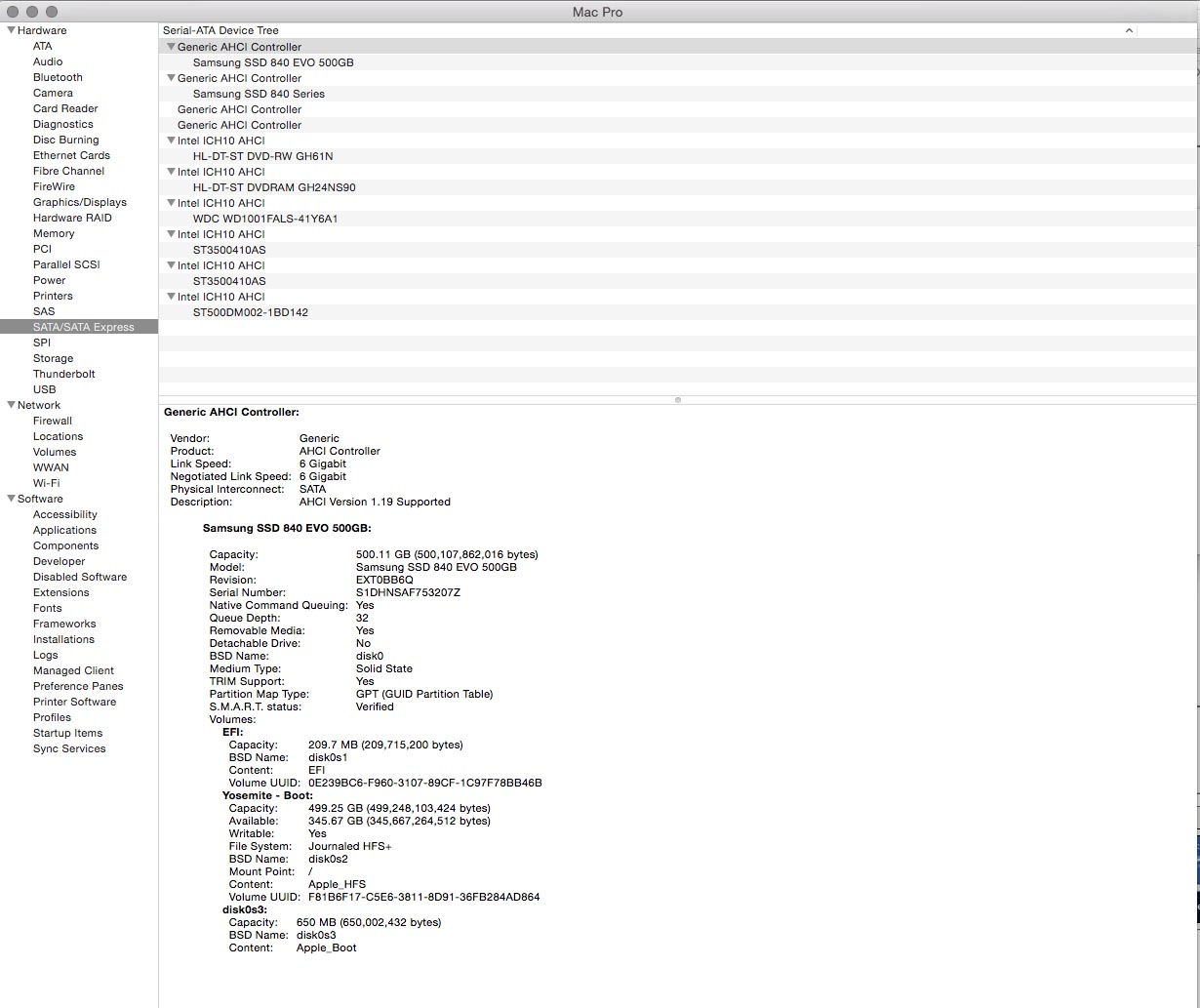Open Diagnostics in the sidebar

coord(63,124)
